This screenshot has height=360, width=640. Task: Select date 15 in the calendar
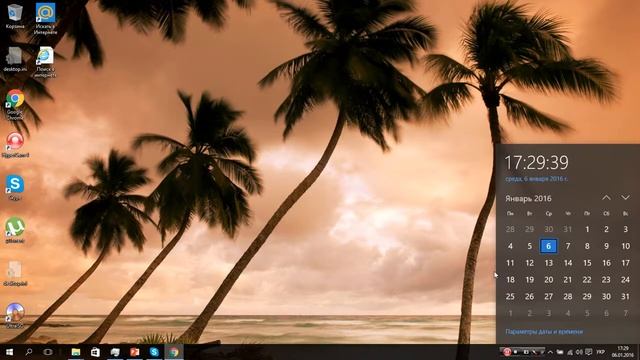pos(587,263)
